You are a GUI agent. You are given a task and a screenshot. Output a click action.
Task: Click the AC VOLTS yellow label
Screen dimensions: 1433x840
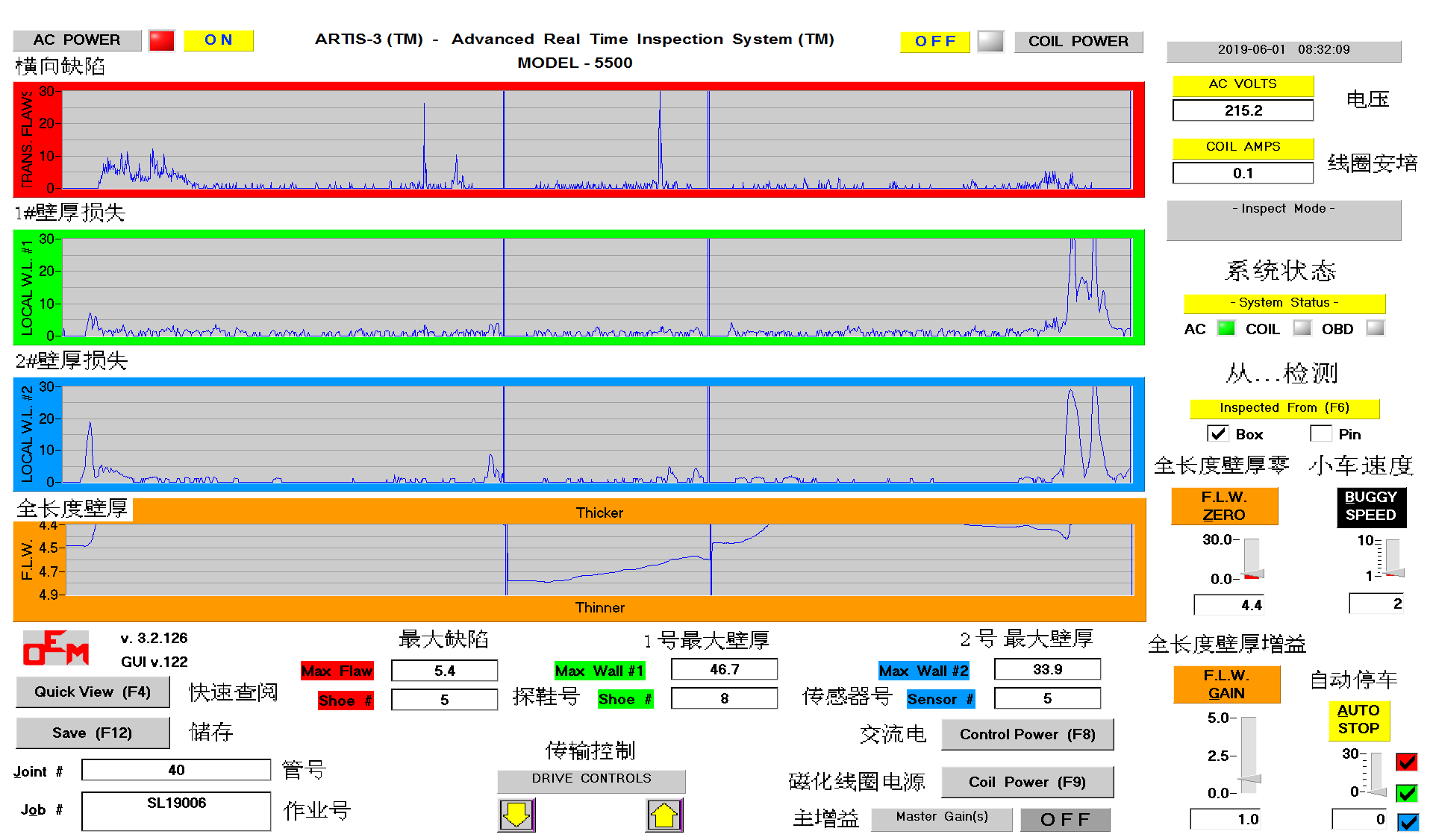pyautogui.click(x=1243, y=85)
